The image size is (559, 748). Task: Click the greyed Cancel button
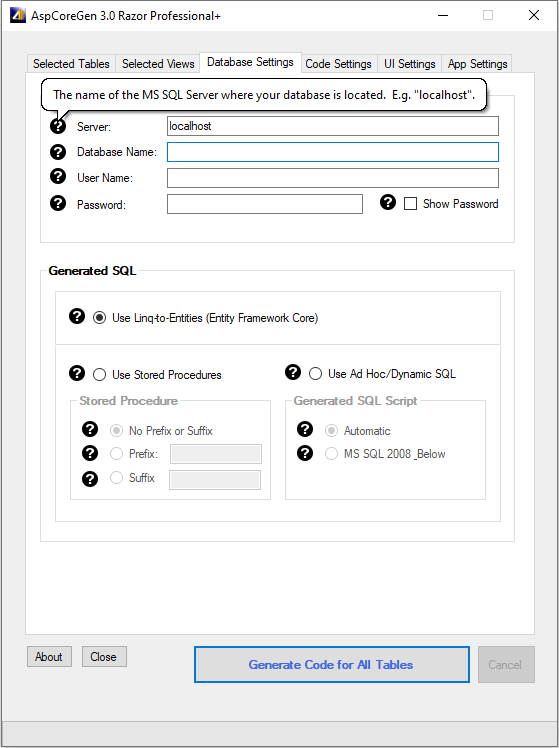pos(506,665)
